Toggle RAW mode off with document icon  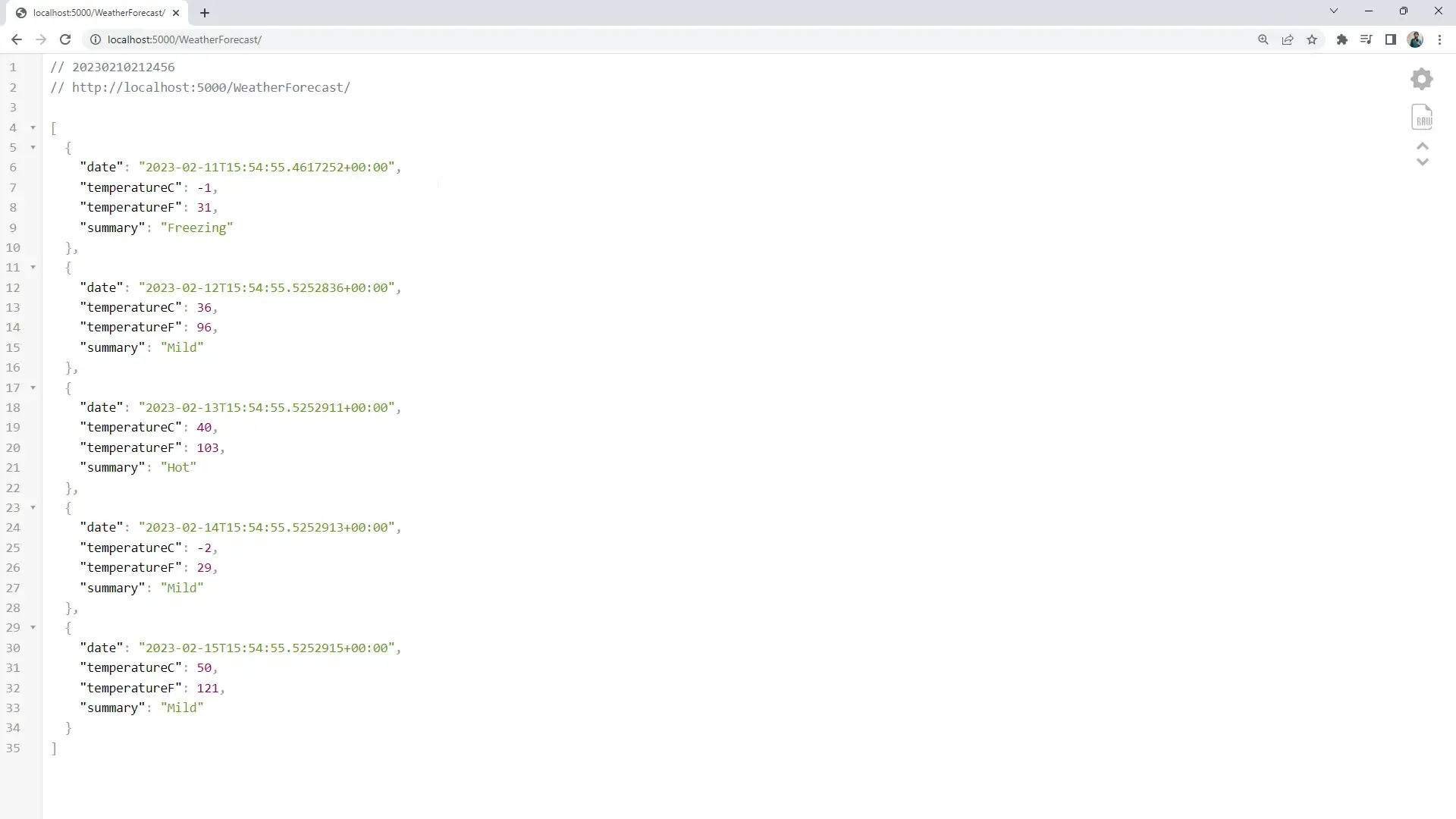pyautogui.click(x=1423, y=117)
